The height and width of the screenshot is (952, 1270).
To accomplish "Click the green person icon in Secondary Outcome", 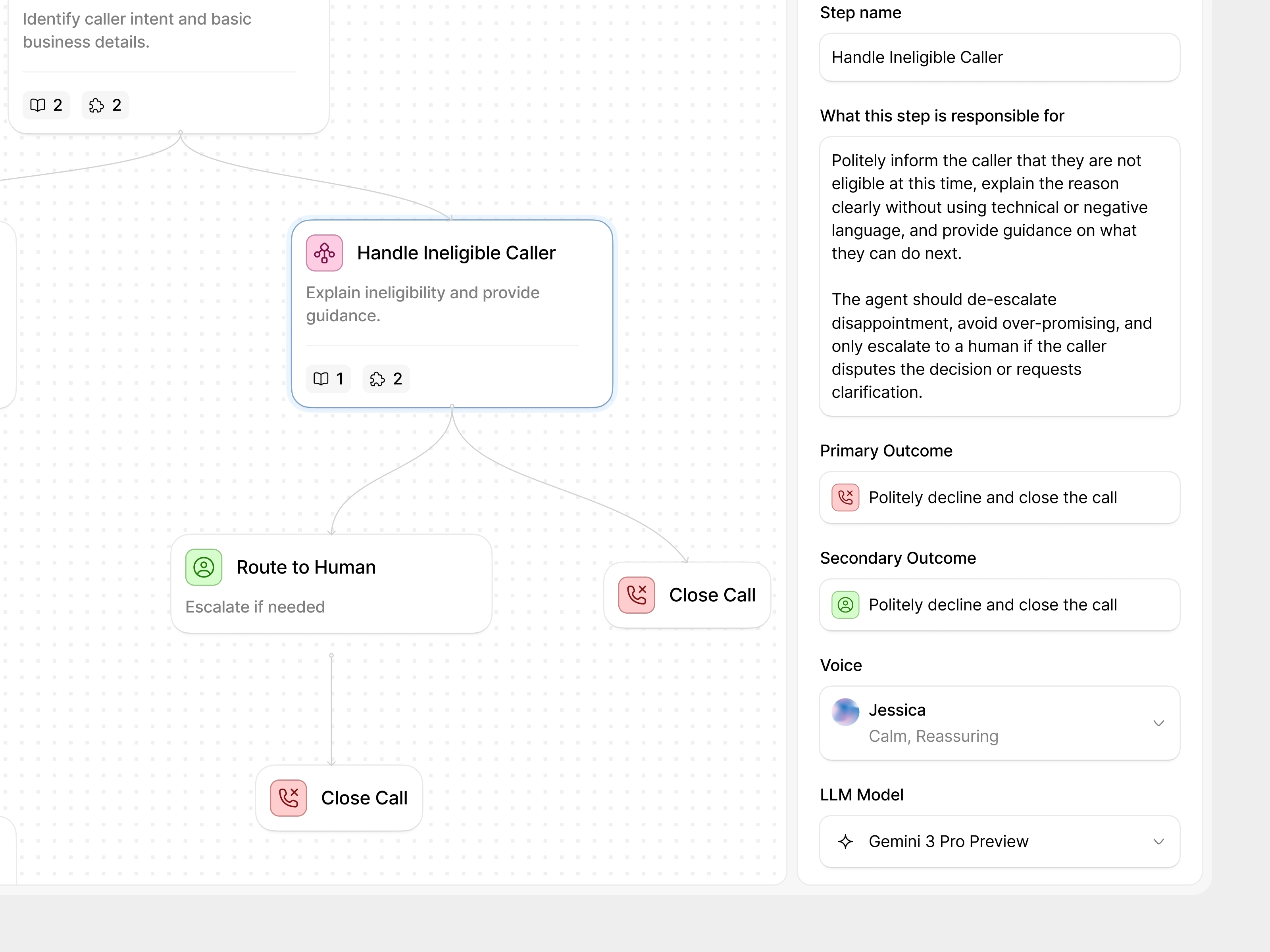I will 845,604.
